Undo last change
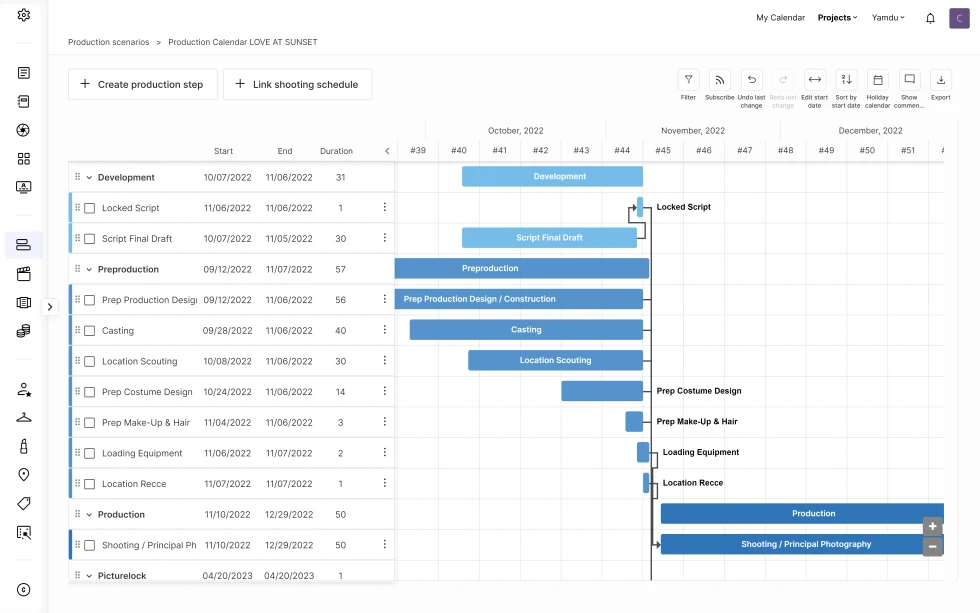980x613 pixels. pos(752,80)
